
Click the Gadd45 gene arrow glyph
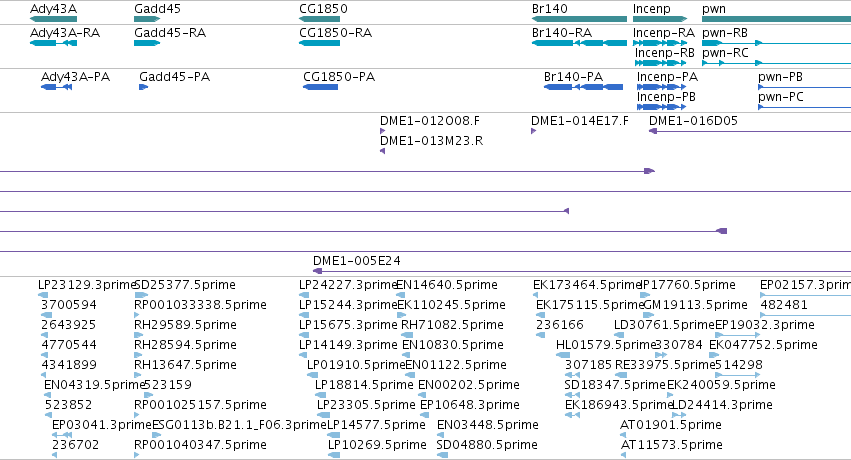click(147, 19)
